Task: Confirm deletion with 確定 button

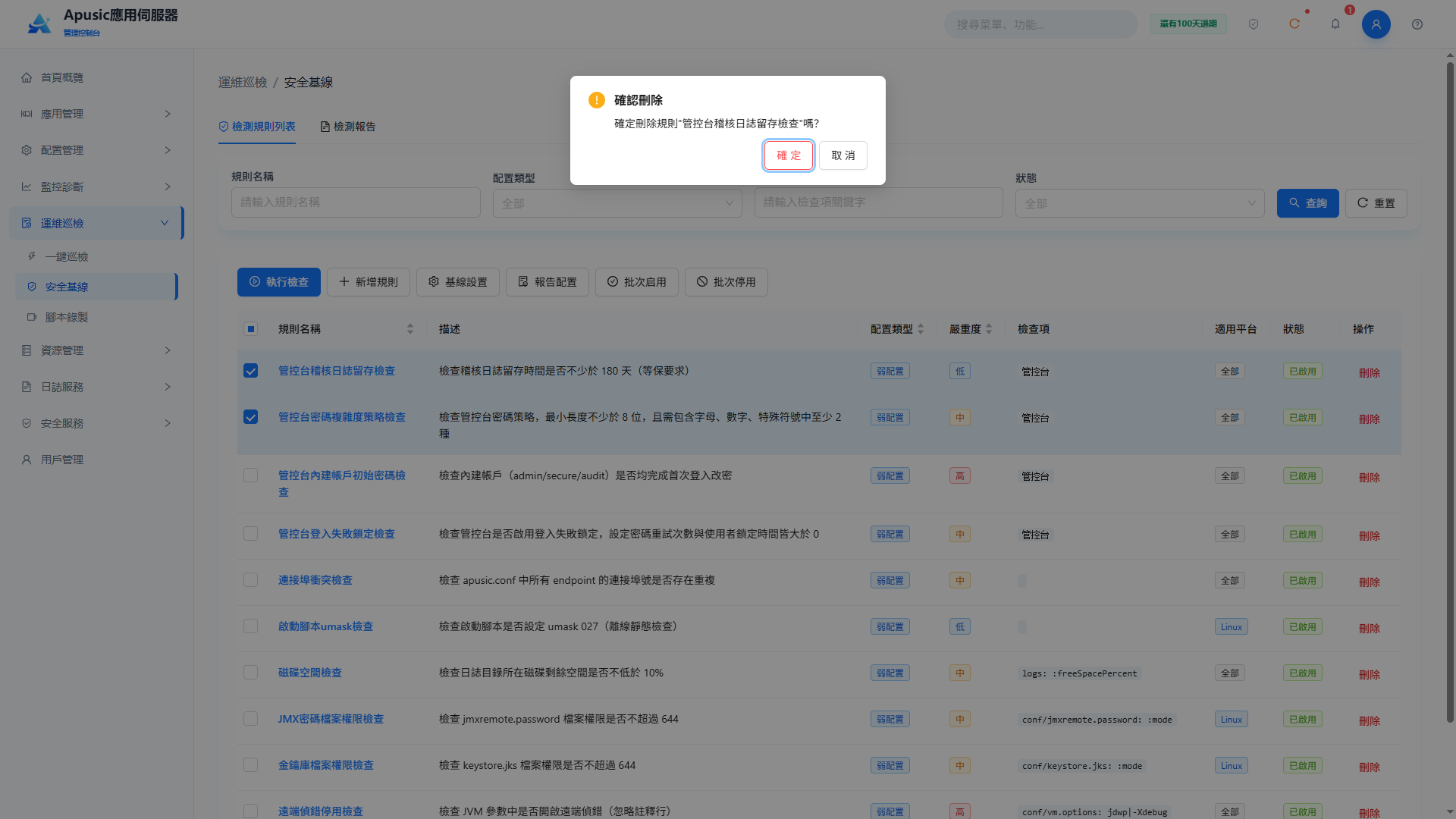Action: (789, 155)
